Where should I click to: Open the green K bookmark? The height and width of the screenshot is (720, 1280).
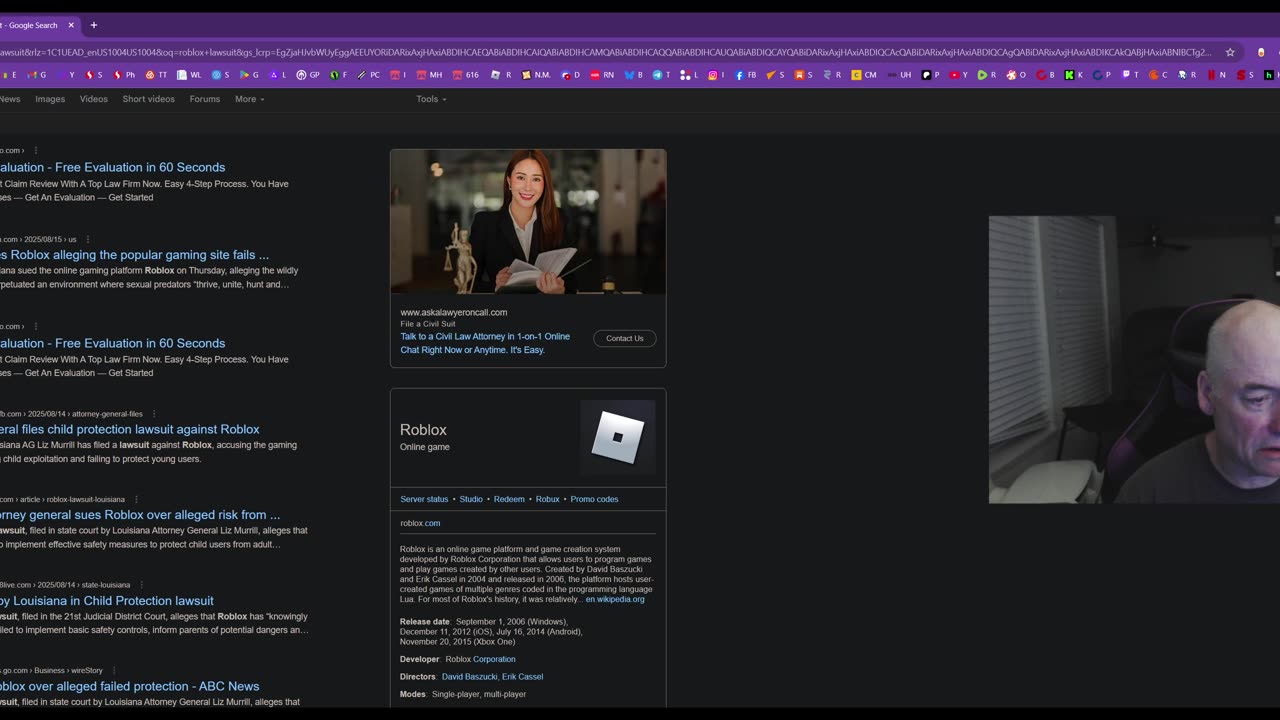[x=1074, y=75]
